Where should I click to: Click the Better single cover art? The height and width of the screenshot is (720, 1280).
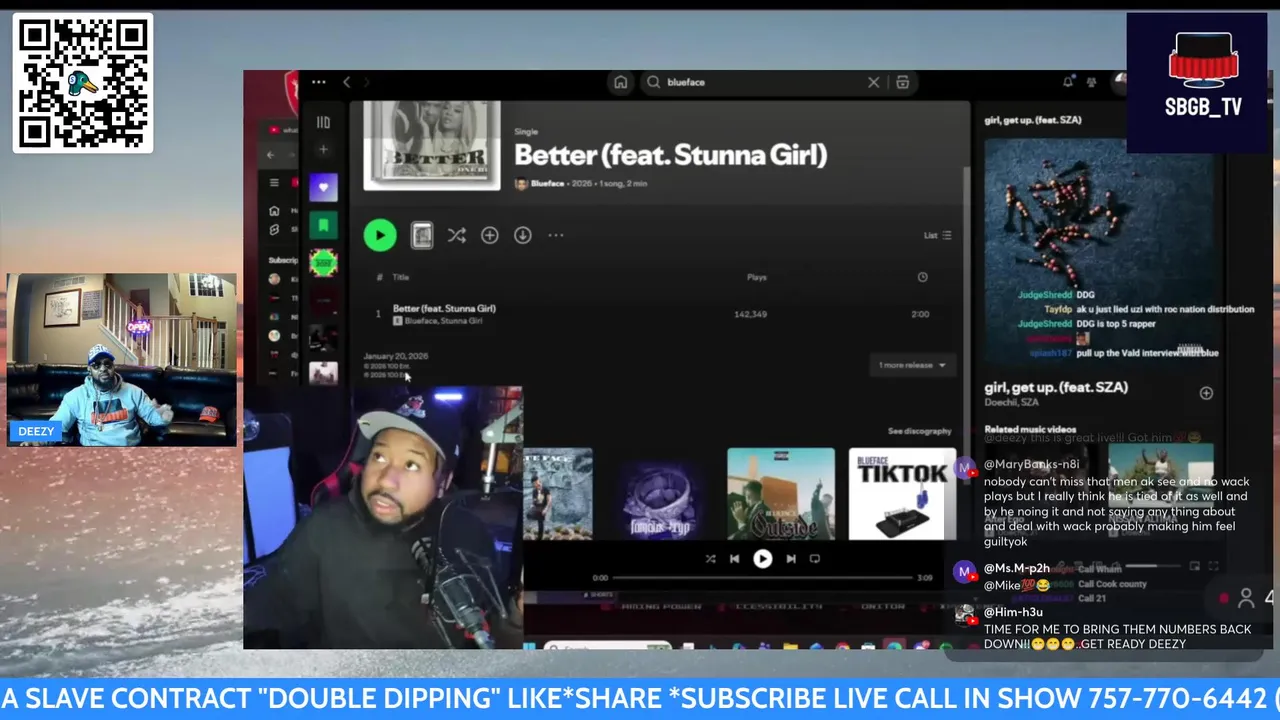pos(432,145)
